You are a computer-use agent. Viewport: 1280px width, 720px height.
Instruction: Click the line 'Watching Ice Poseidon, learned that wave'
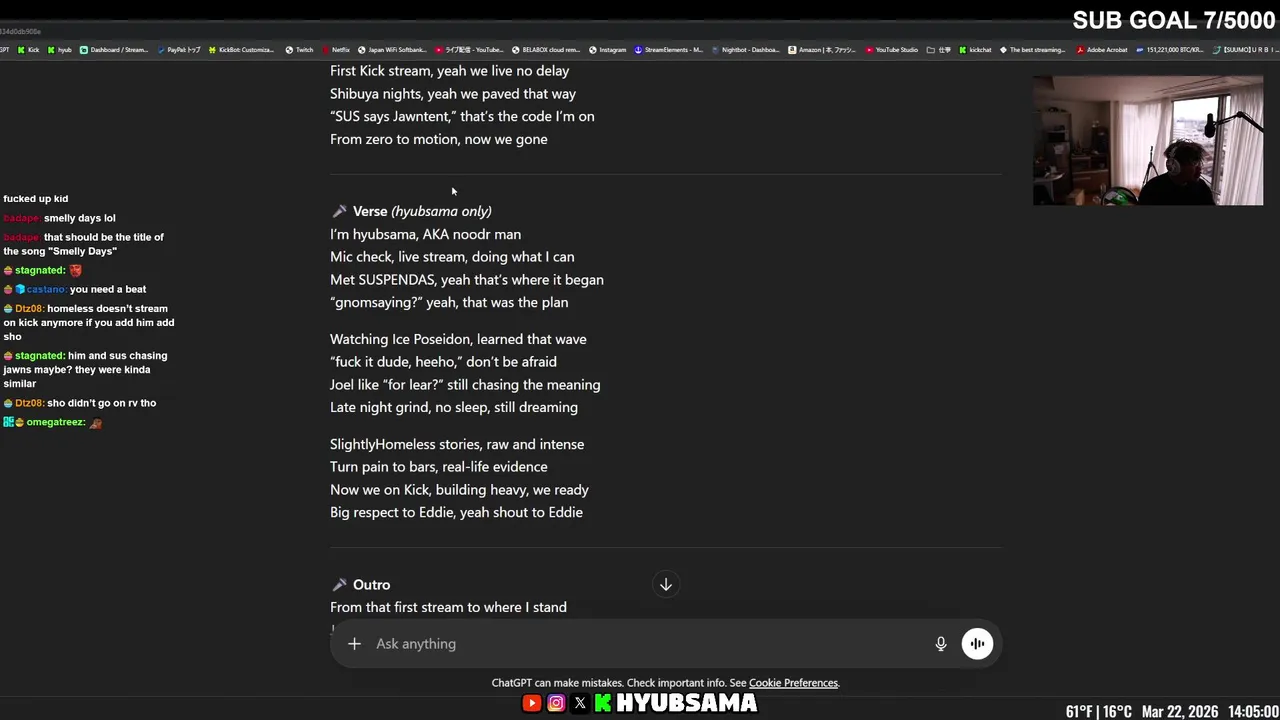point(458,339)
